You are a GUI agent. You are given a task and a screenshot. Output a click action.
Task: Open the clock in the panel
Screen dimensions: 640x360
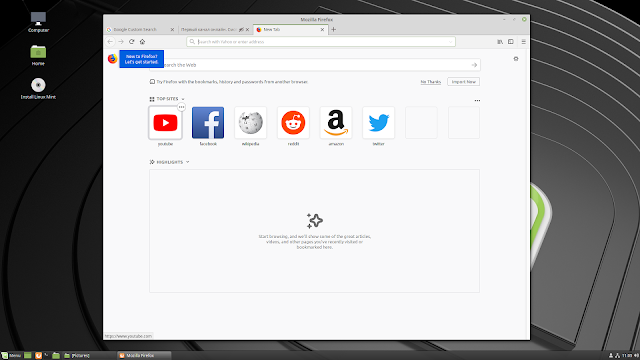click(x=627, y=356)
